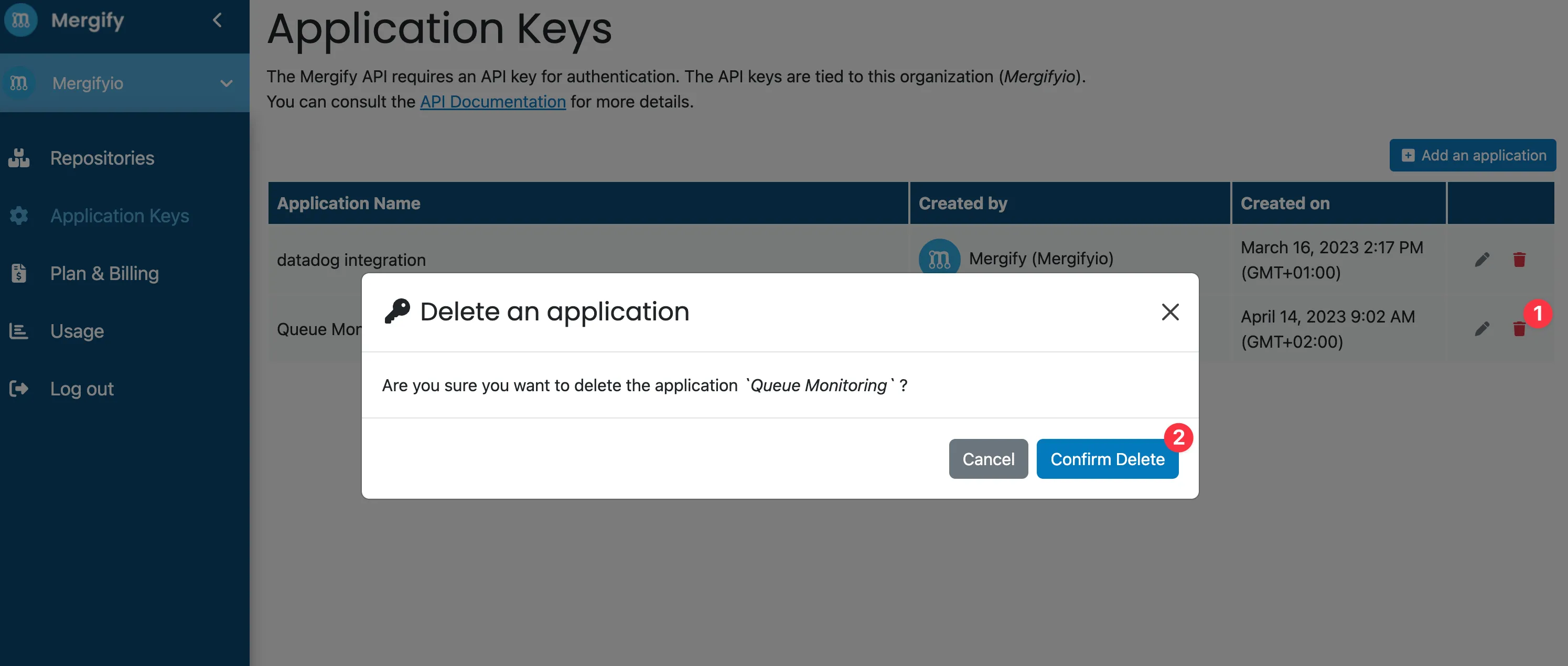Click the Mergify logo icon

[x=20, y=20]
